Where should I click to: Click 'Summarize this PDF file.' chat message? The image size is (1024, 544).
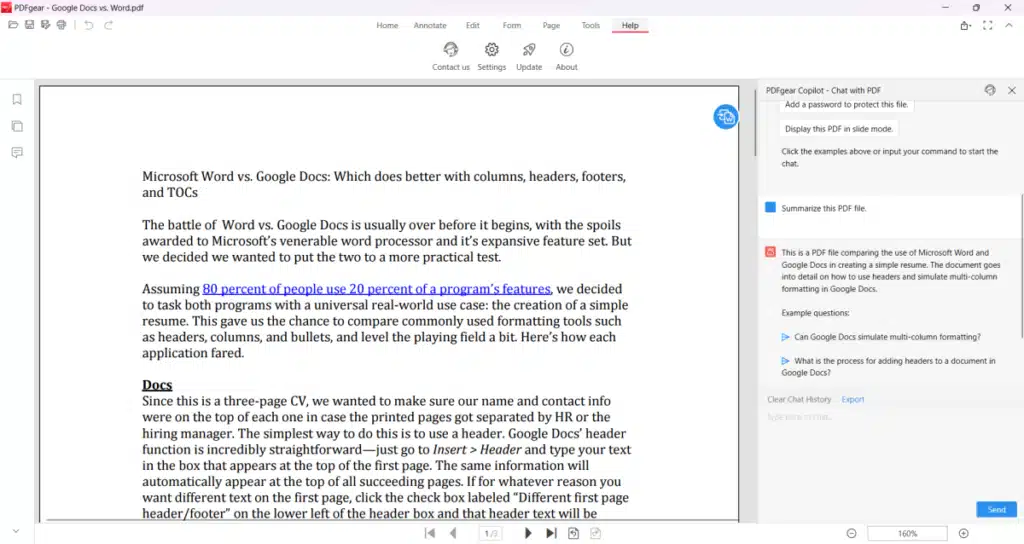(x=824, y=208)
